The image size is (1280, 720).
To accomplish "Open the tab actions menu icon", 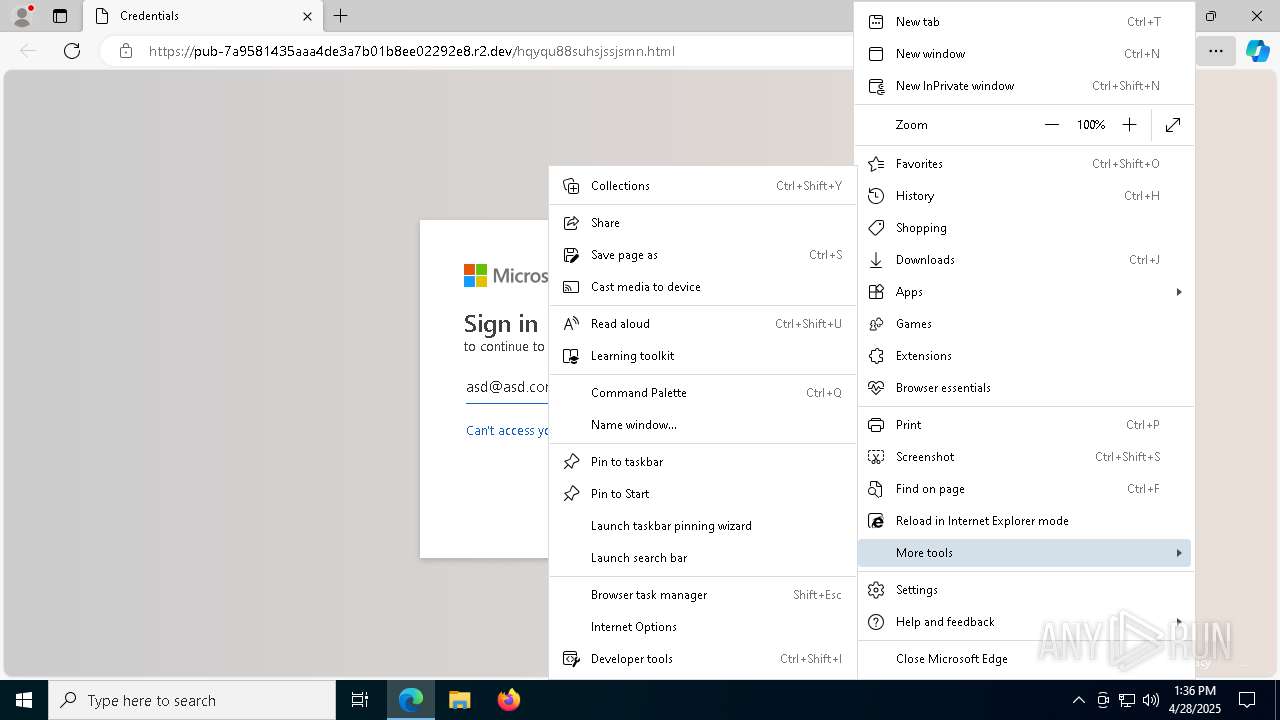I will [x=60, y=16].
